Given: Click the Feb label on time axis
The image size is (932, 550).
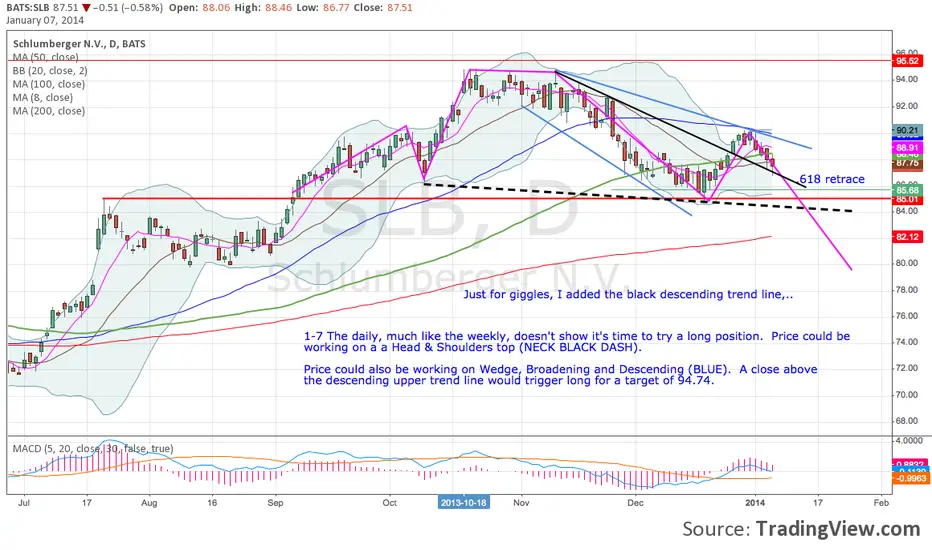Looking at the screenshot, I should [881, 502].
